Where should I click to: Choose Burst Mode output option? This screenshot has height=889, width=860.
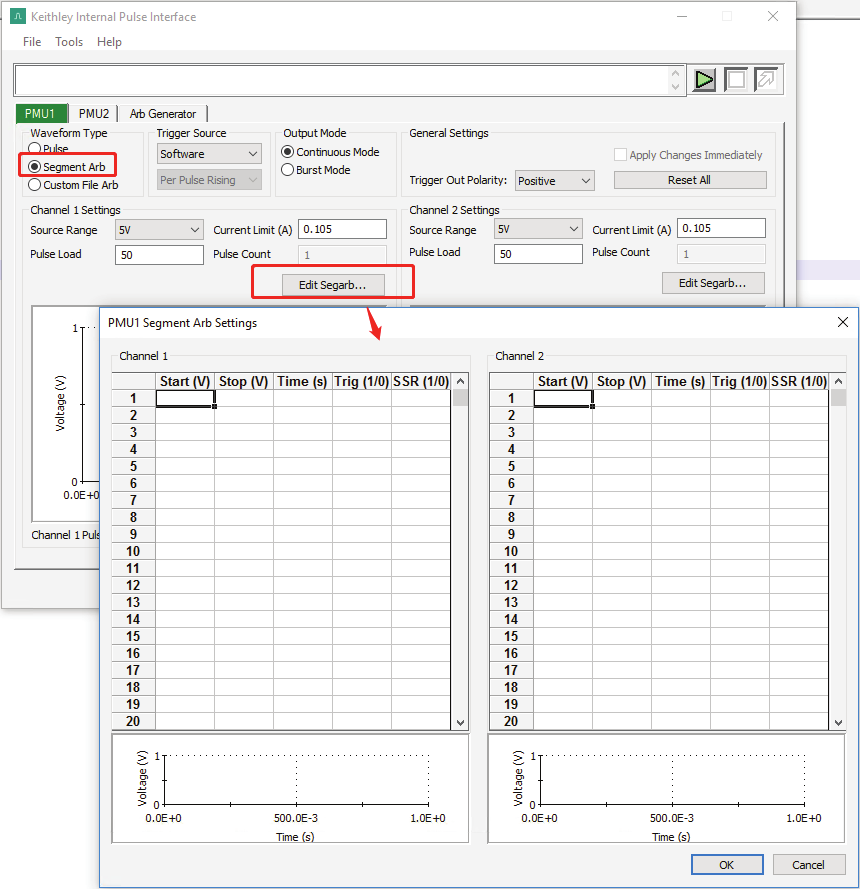point(287,170)
